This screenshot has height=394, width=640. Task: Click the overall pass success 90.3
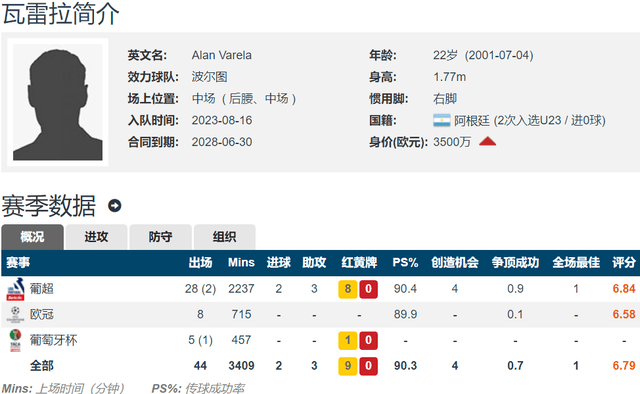coord(405,366)
